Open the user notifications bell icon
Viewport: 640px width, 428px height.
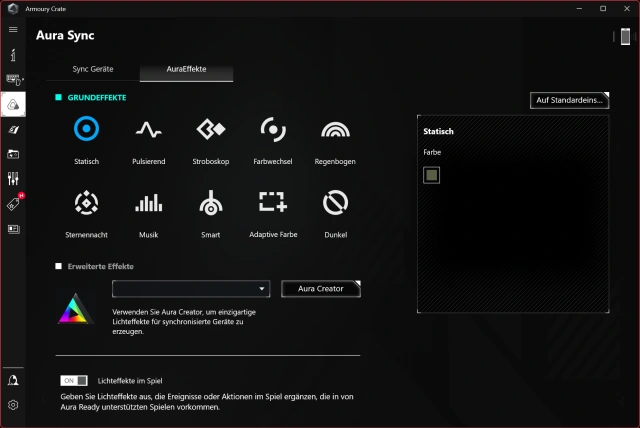13,380
